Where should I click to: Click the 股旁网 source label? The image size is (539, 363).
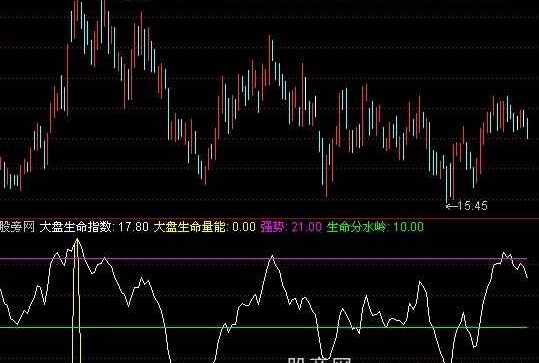point(17,227)
